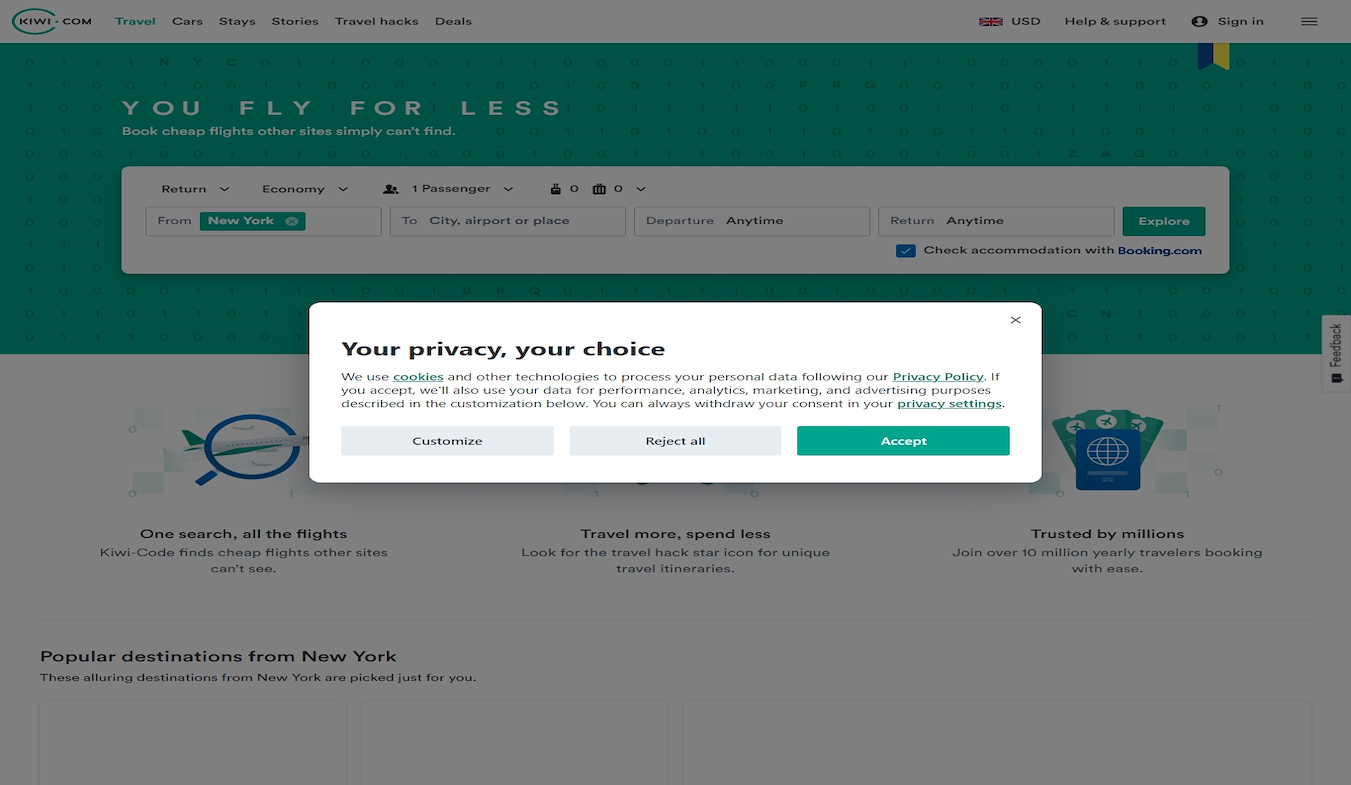The width and height of the screenshot is (1351, 785).
Task: Expand the Return trip type dropdown
Action: click(x=195, y=189)
